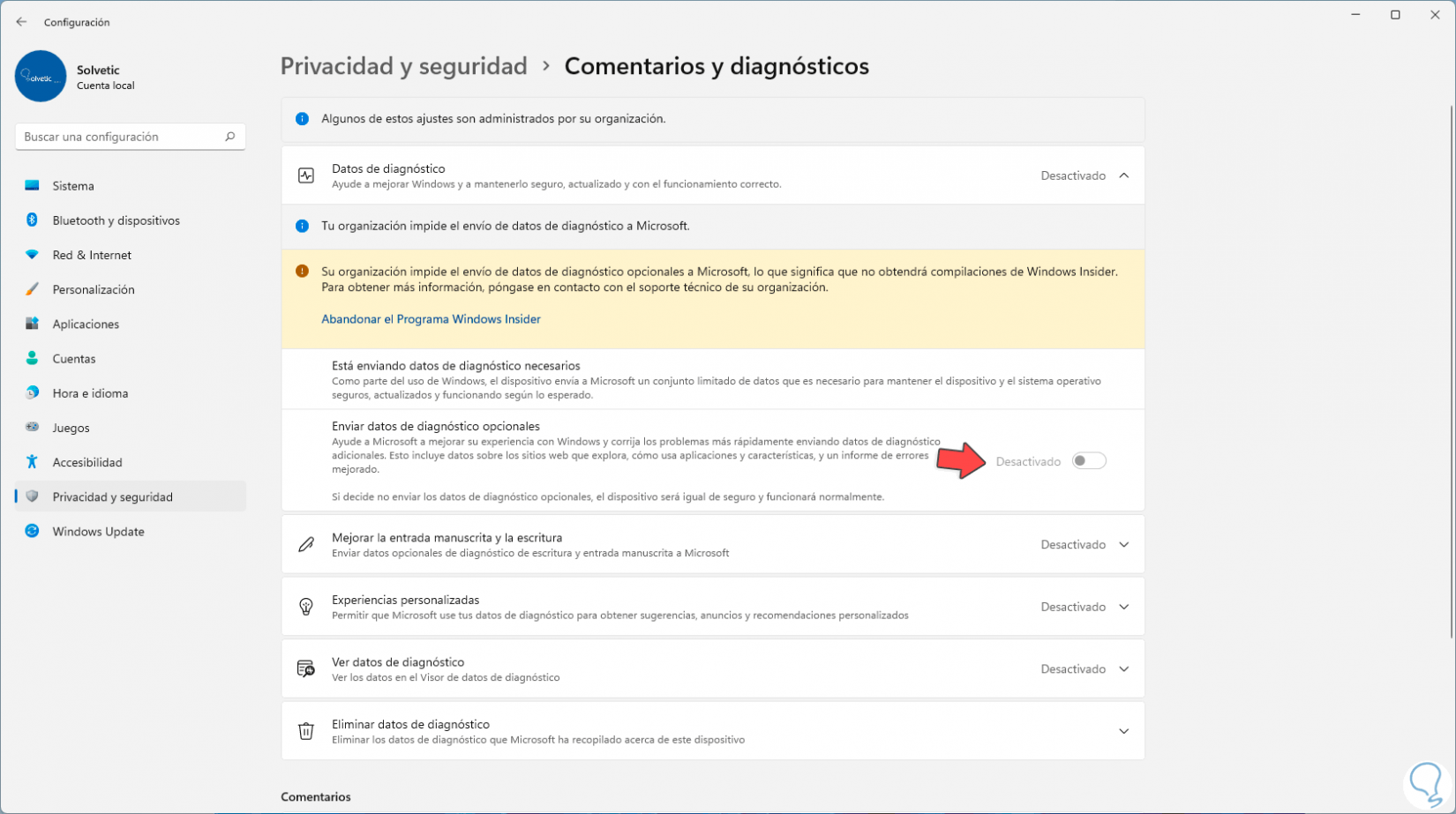The image size is (1456, 814).
Task: Toggle 'Enviar datos de diagnóstico opcionales' switch
Action: (1089, 461)
